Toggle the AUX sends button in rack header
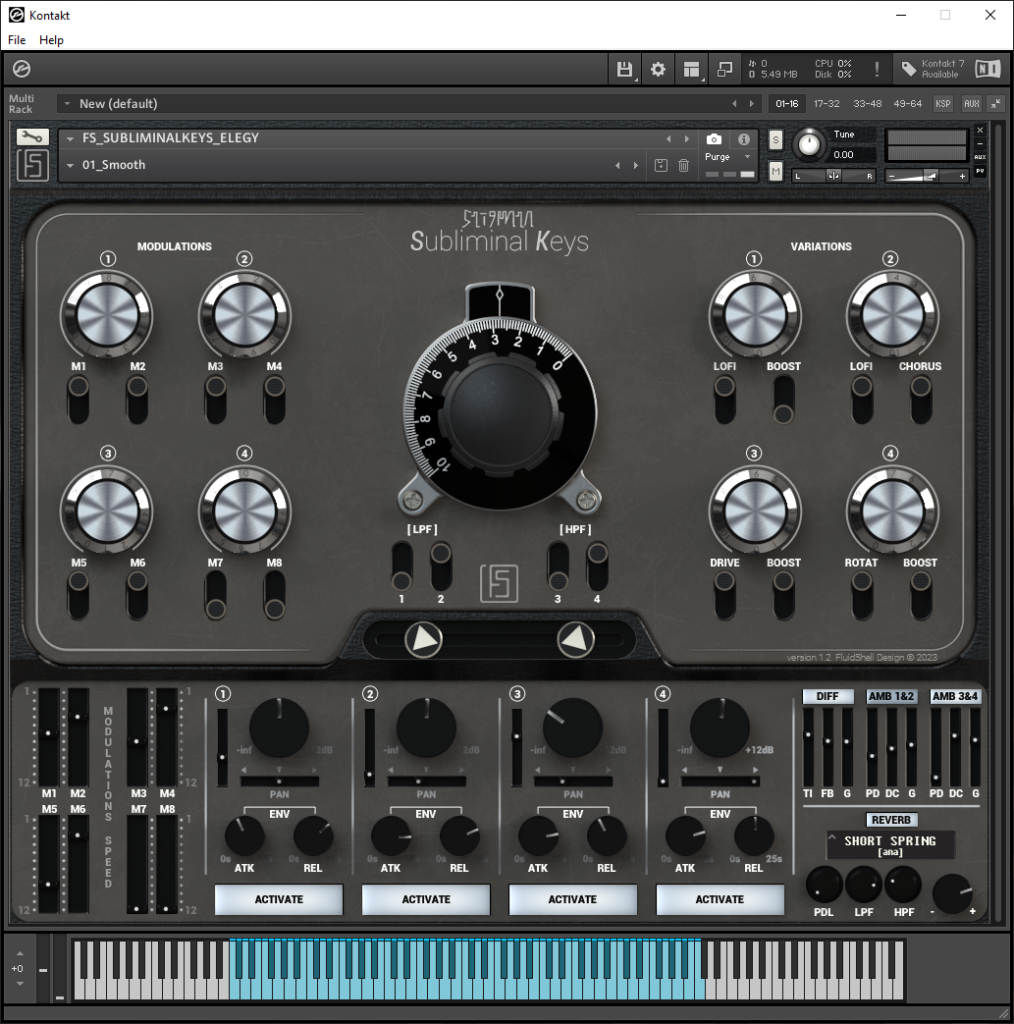 pyautogui.click(x=972, y=103)
